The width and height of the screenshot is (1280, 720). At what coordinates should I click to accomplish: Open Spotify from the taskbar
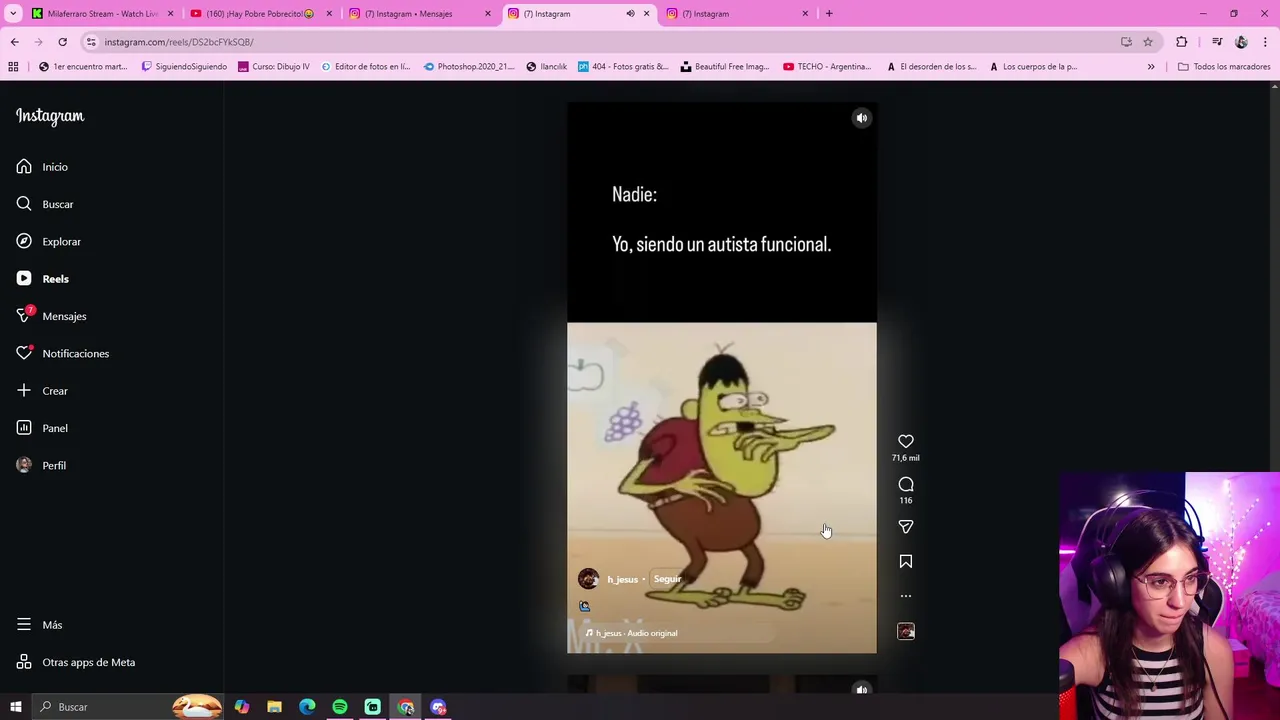click(x=340, y=707)
